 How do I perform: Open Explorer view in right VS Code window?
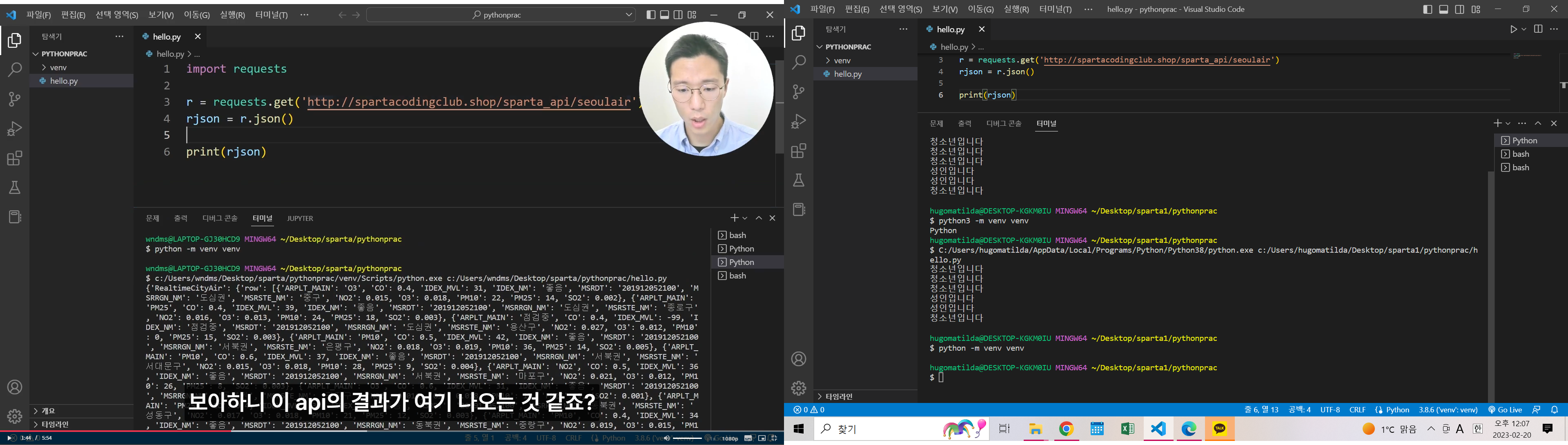click(799, 33)
